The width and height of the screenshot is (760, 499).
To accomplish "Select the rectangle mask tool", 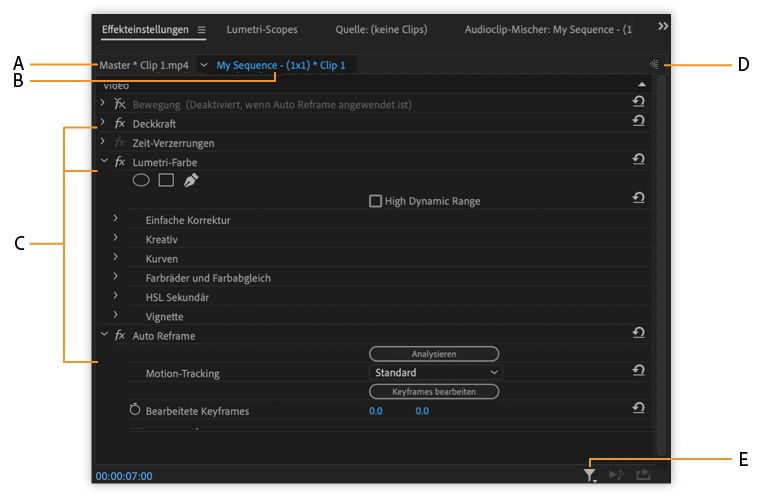I will [x=166, y=181].
